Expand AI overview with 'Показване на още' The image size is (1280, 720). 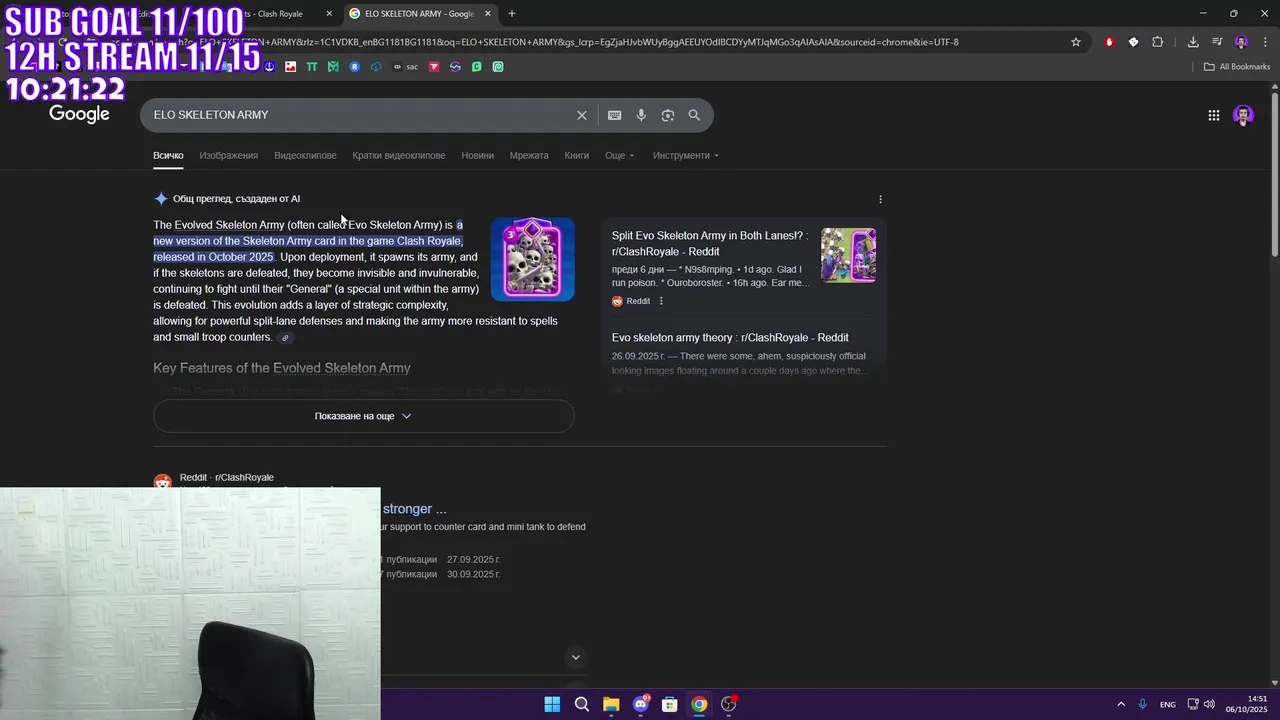(363, 416)
